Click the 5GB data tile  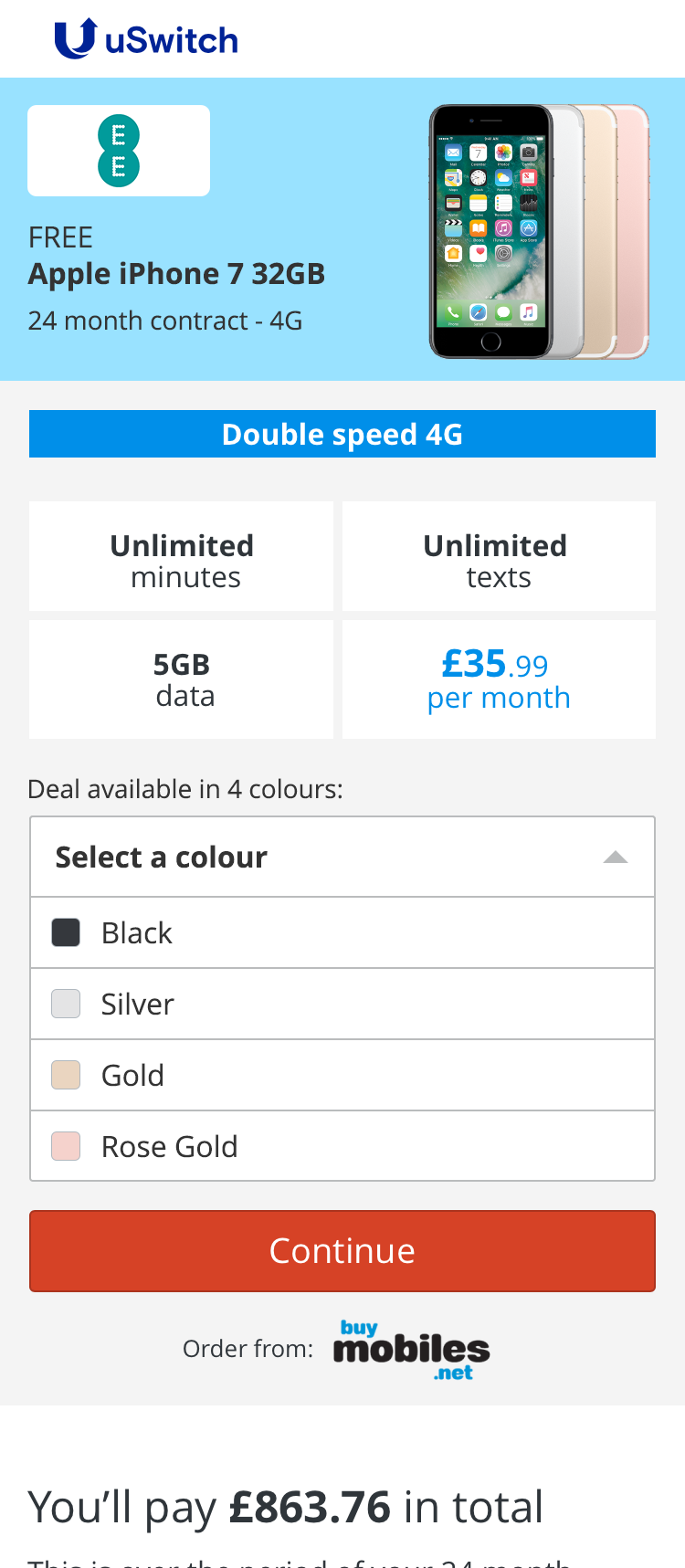point(182,679)
